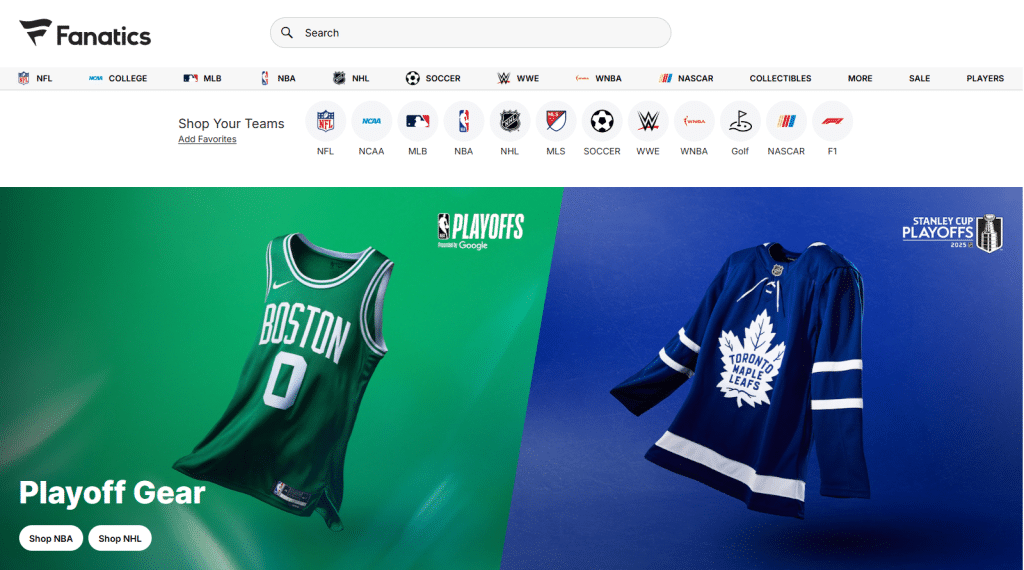
Task: Select the MLS crest icon
Action: [556, 122]
